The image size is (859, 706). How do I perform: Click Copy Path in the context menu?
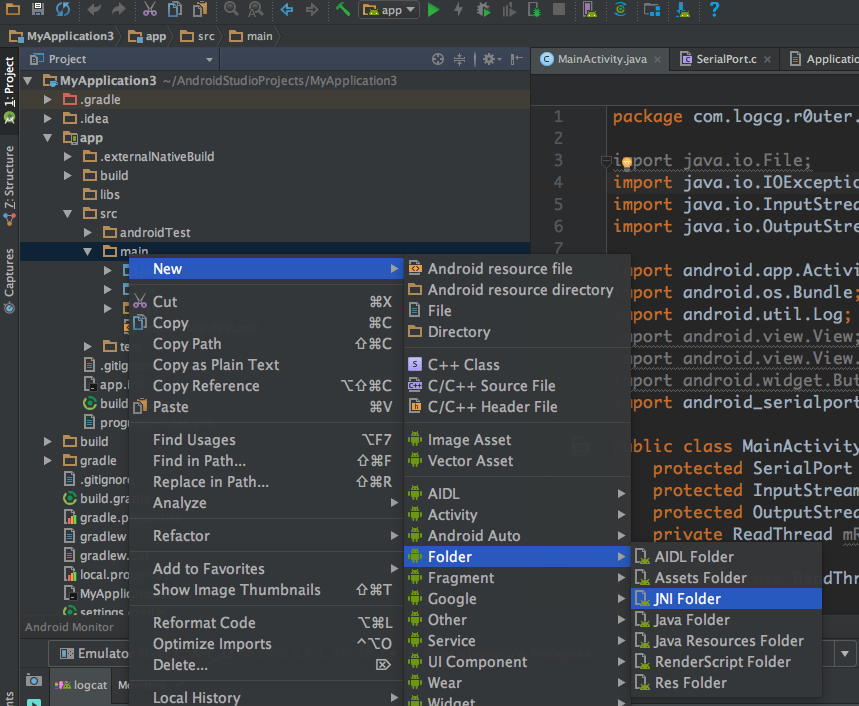pyautogui.click(x=187, y=344)
